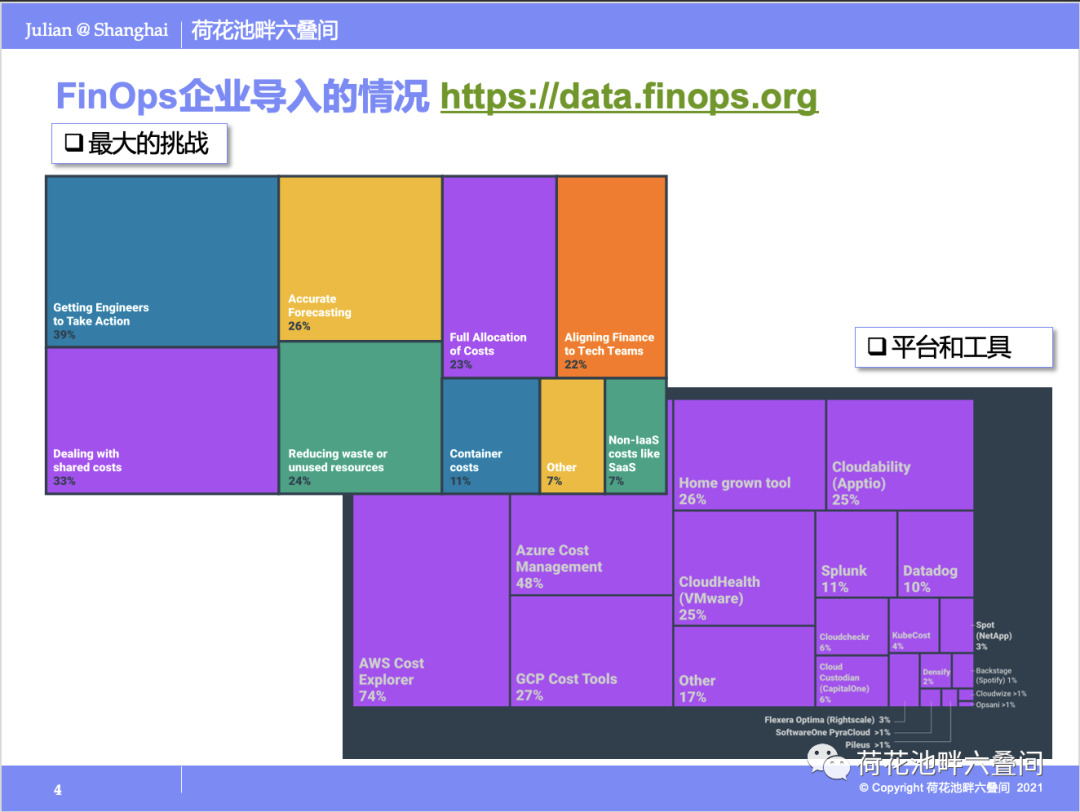Click the yellow 'Other' 7% cell
The width and height of the screenshot is (1080, 812).
tap(572, 436)
